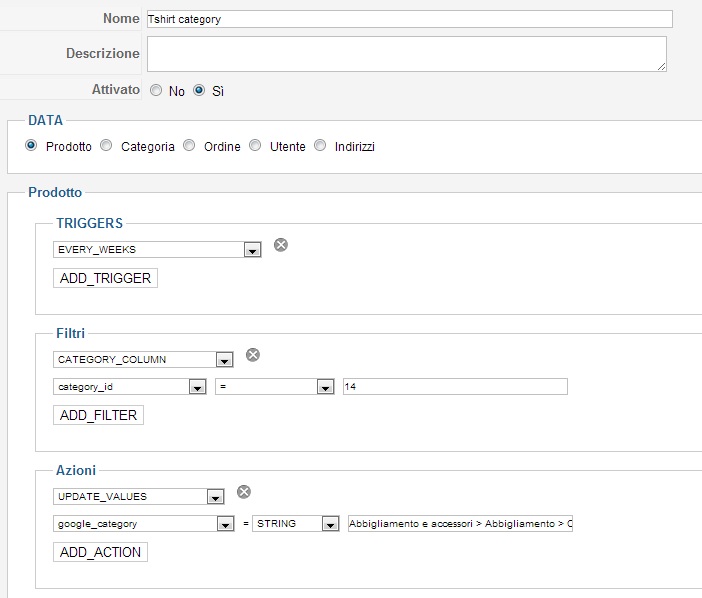
Task: Remove the EVERY_WEEKS trigger row
Action: 281,245
